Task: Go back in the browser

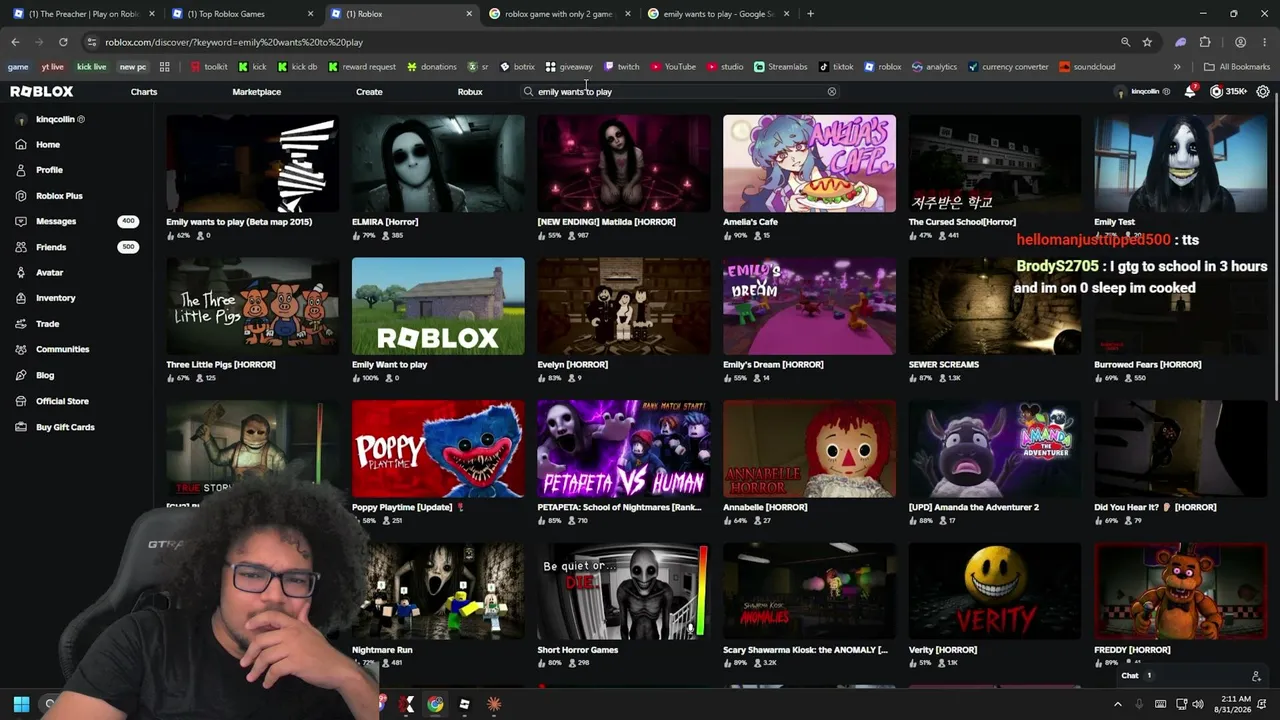Action: click(15, 42)
